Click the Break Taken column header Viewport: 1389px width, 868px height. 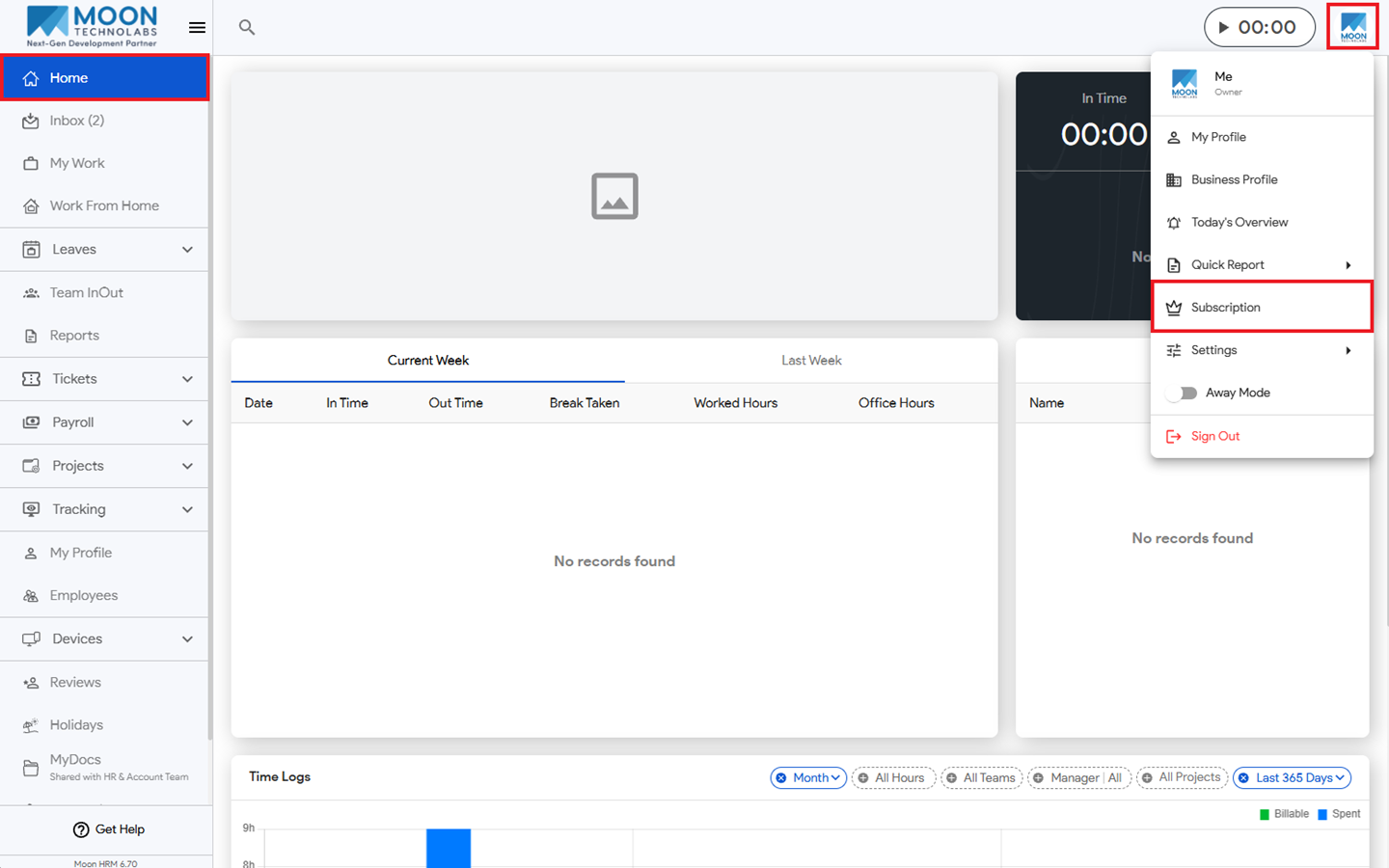coord(585,403)
